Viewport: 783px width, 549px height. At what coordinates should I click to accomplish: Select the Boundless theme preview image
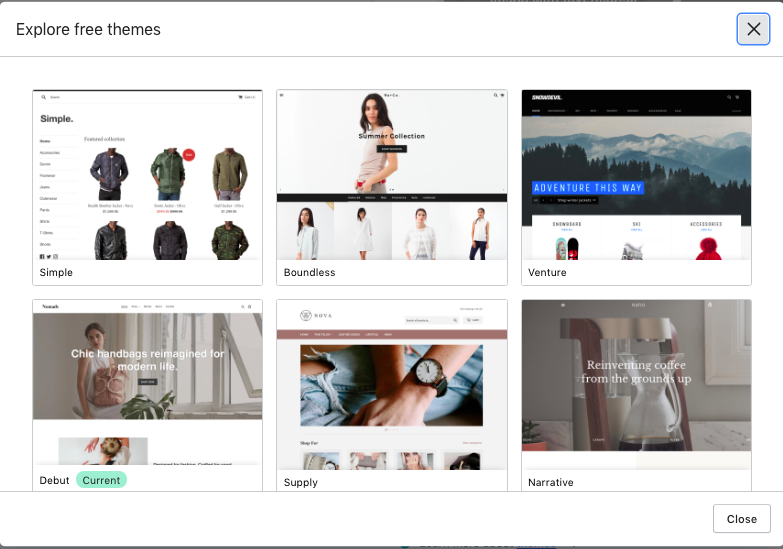click(392, 175)
